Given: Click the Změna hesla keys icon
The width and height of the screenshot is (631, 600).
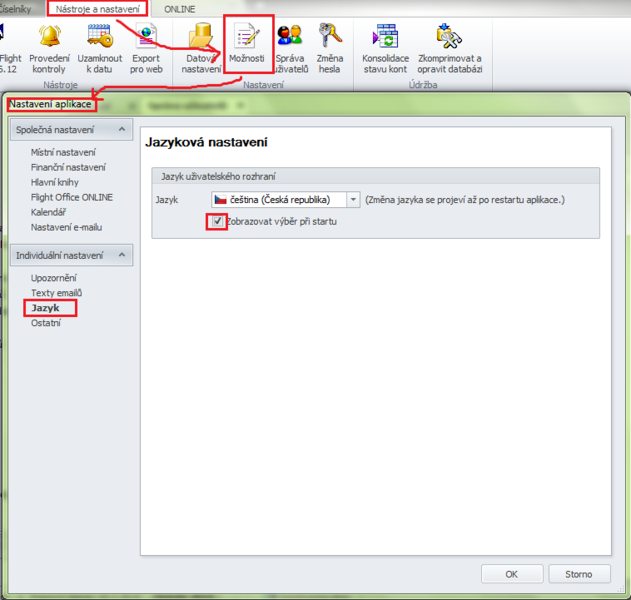Looking at the screenshot, I should point(329,38).
